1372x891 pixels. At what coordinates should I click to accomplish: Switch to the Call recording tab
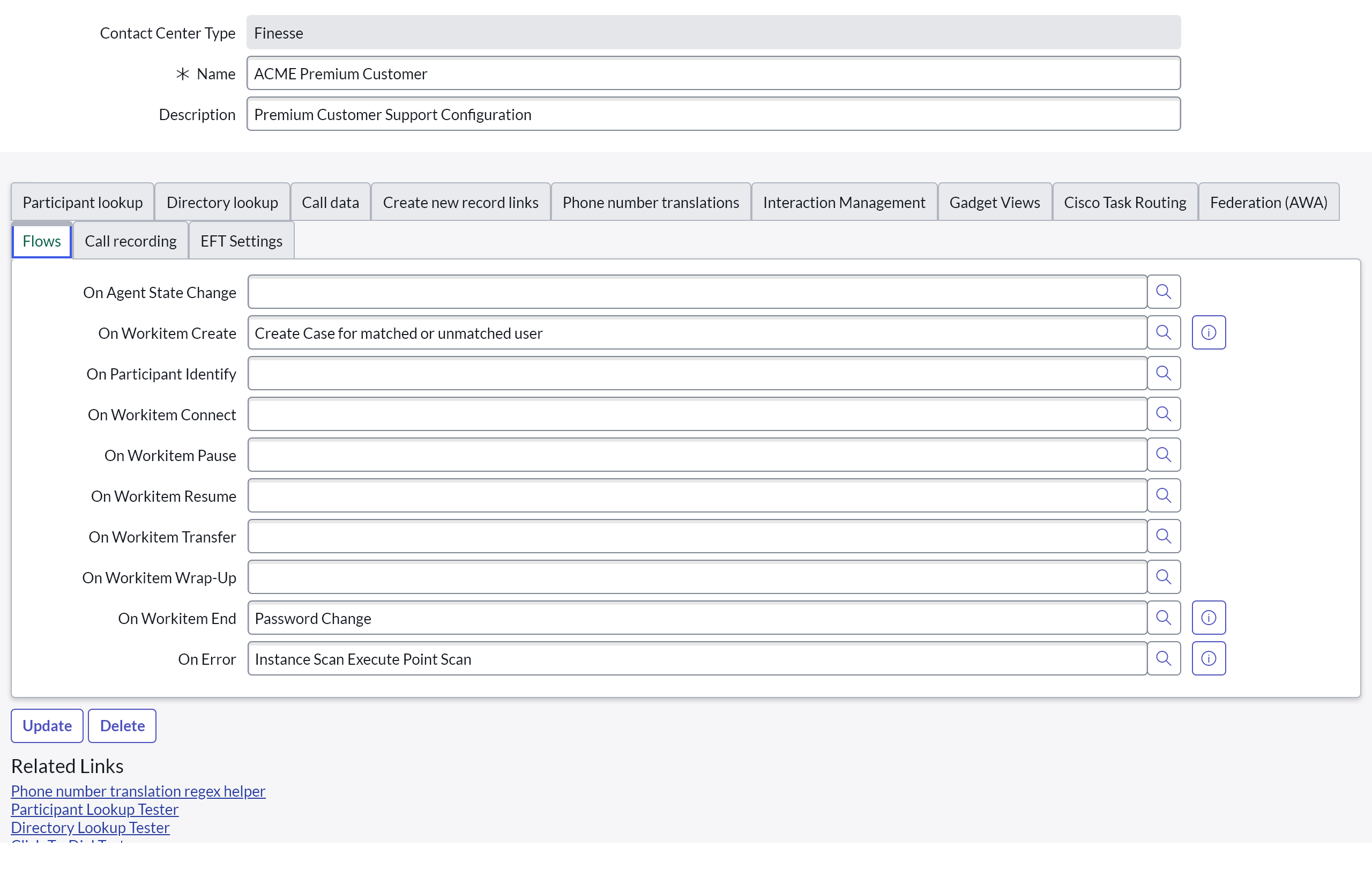pos(130,241)
